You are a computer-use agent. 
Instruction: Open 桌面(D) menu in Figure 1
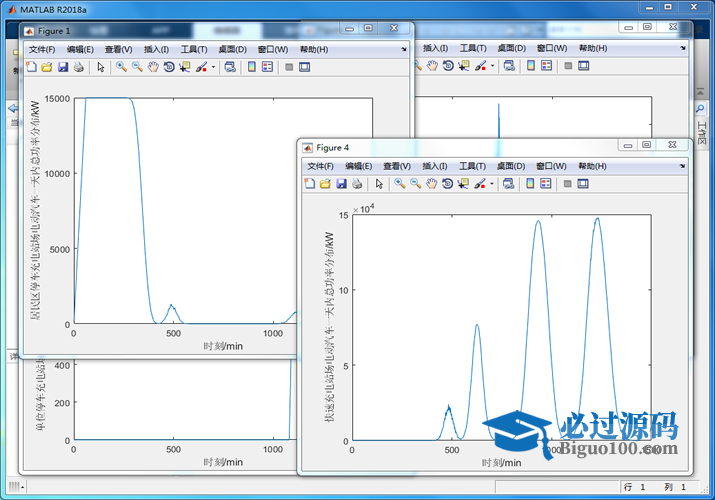tap(233, 49)
